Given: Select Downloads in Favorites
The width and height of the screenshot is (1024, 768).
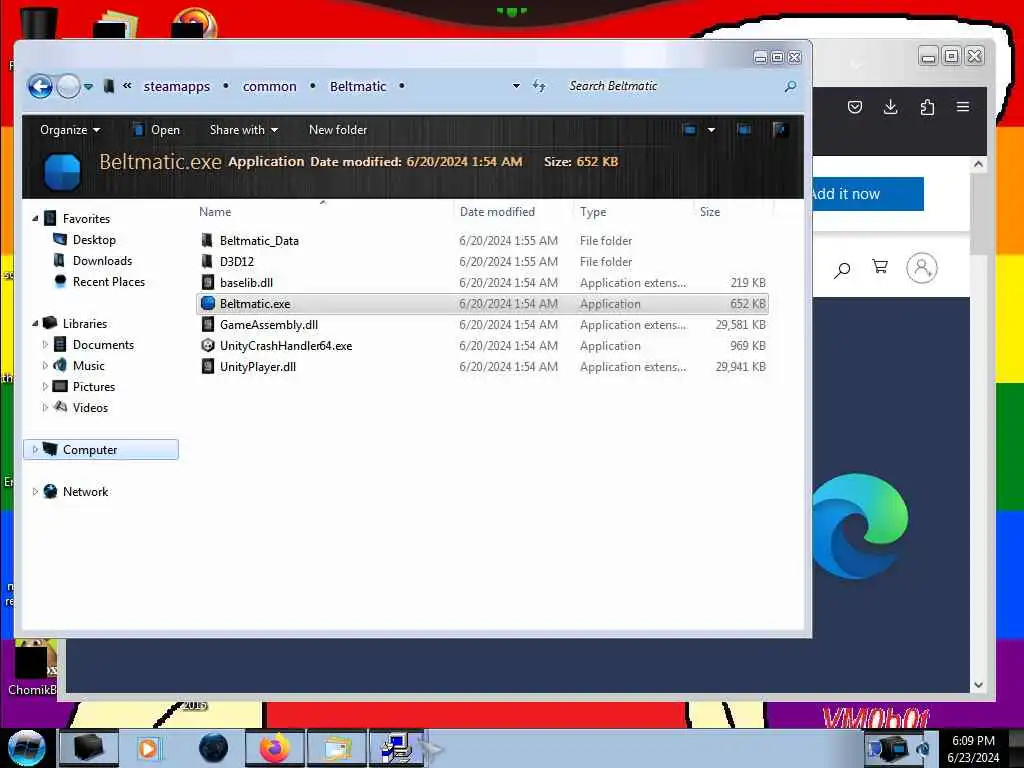Looking at the screenshot, I should point(102,261).
